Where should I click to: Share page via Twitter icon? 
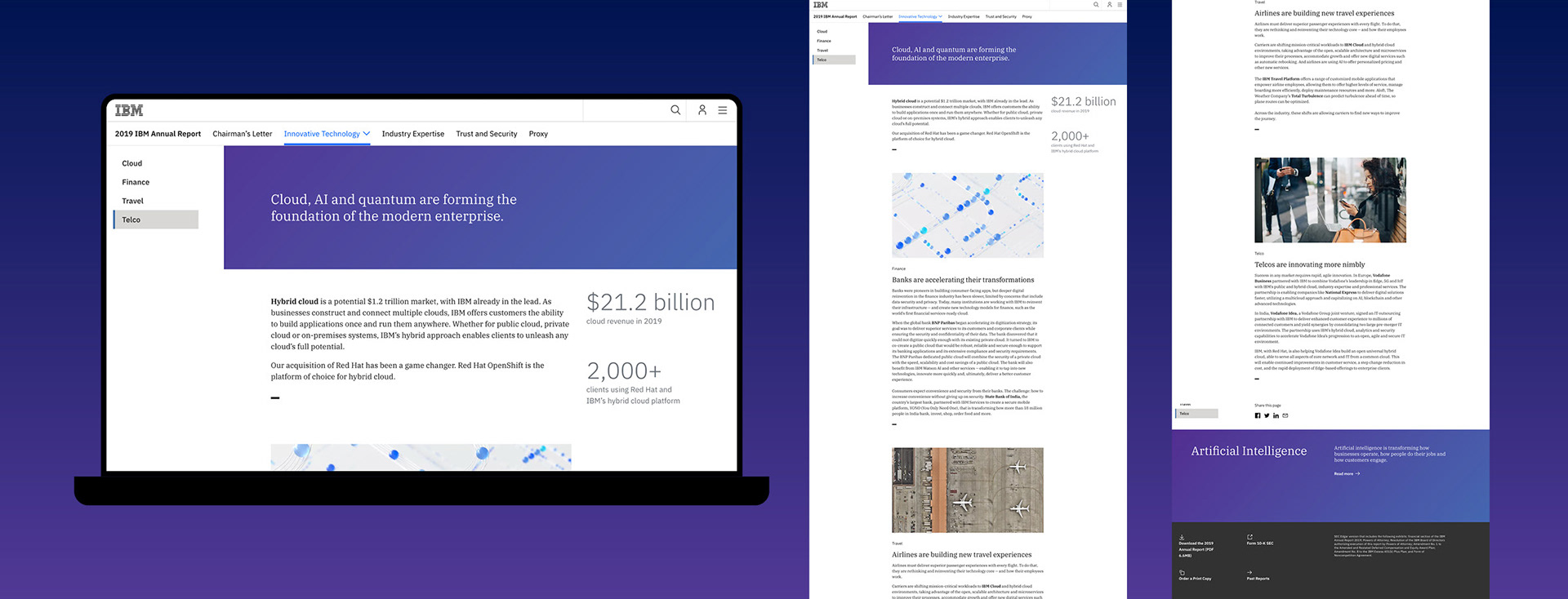(1267, 415)
